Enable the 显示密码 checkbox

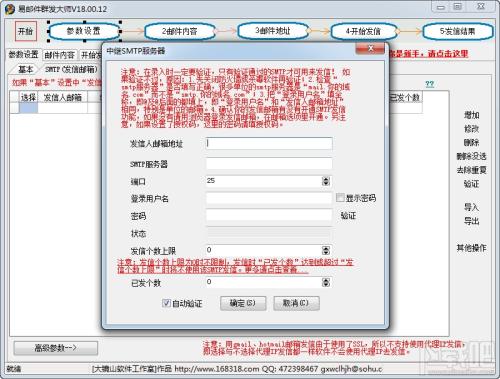[x=340, y=198]
